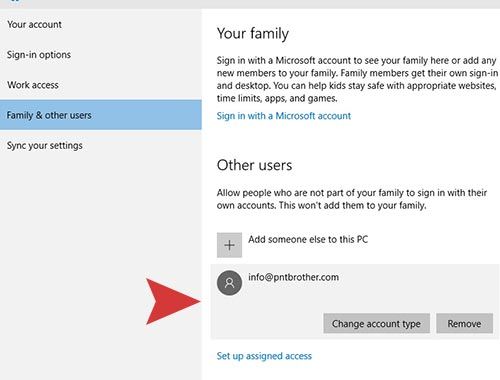The image size is (500, 380).
Task: Remove the info@pntbrother.com account
Action: click(x=464, y=323)
